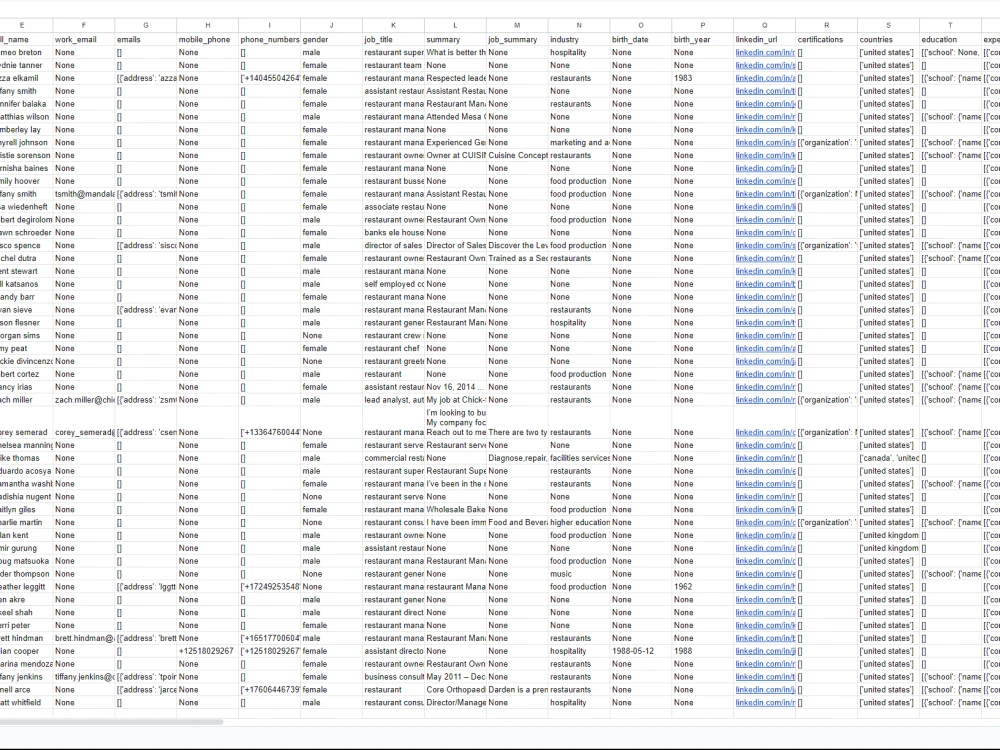Viewport: 1000px width, 750px height.
Task: Click the birth_year header cell
Action: click(702, 40)
